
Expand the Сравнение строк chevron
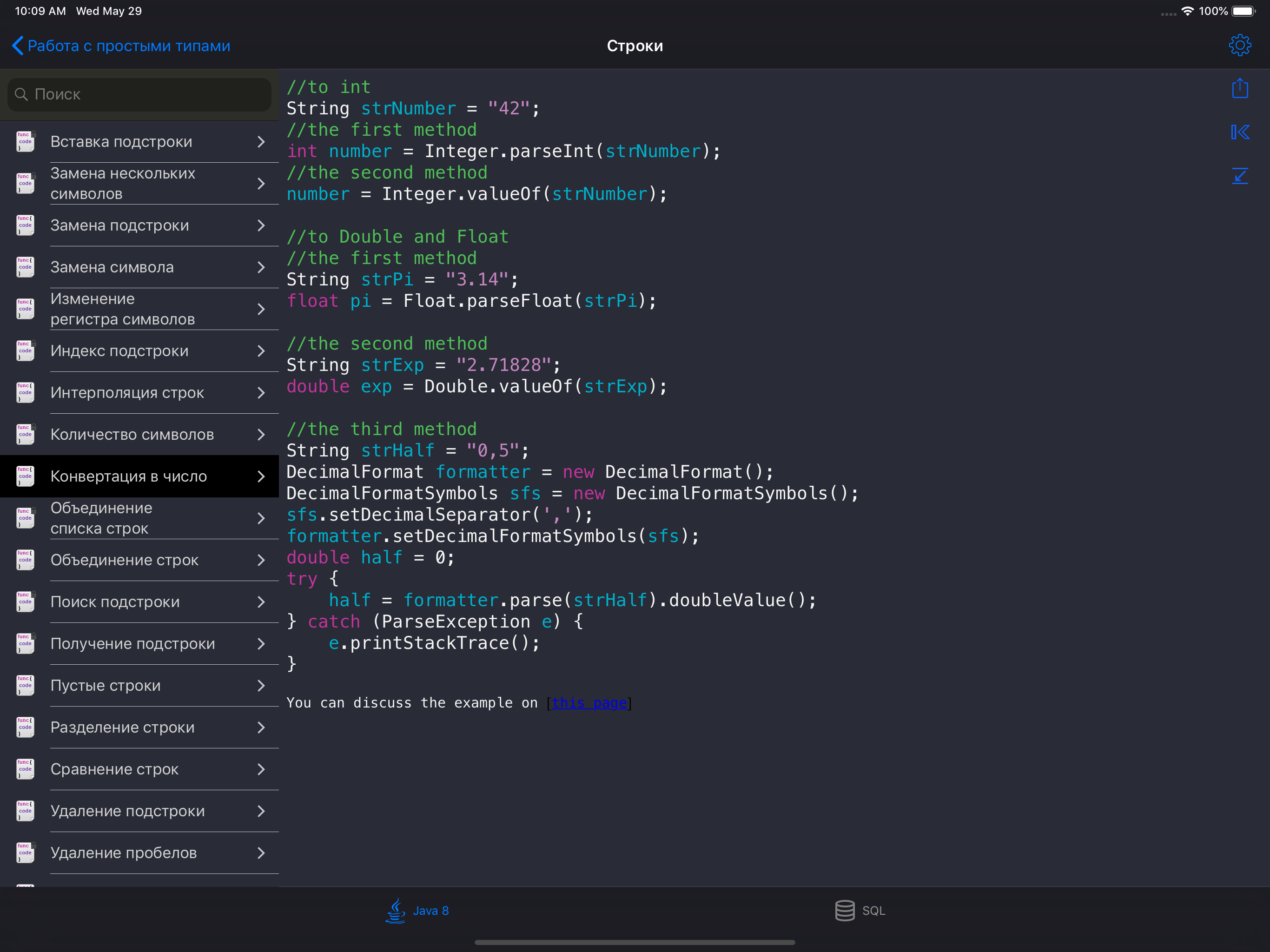pos(261,769)
